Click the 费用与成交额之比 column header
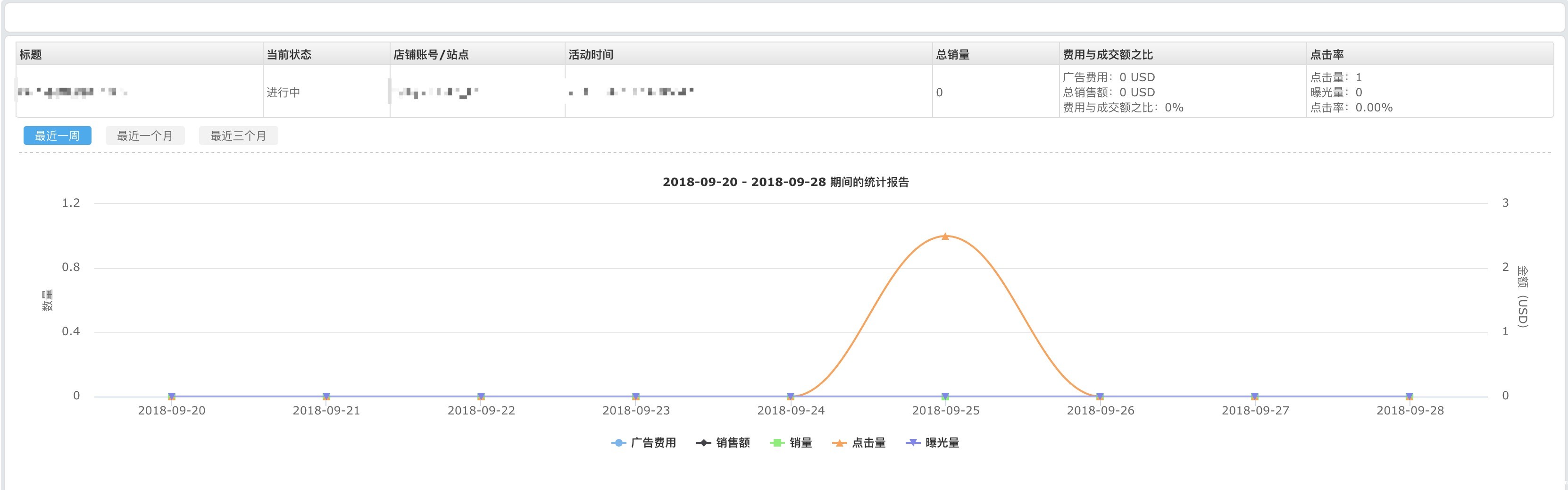The width and height of the screenshot is (1568, 490). (1107, 55)
